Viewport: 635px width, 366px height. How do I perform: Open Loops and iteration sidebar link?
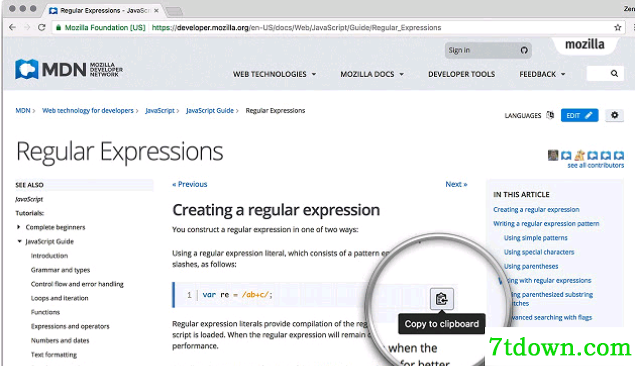(x=59, y=298)
